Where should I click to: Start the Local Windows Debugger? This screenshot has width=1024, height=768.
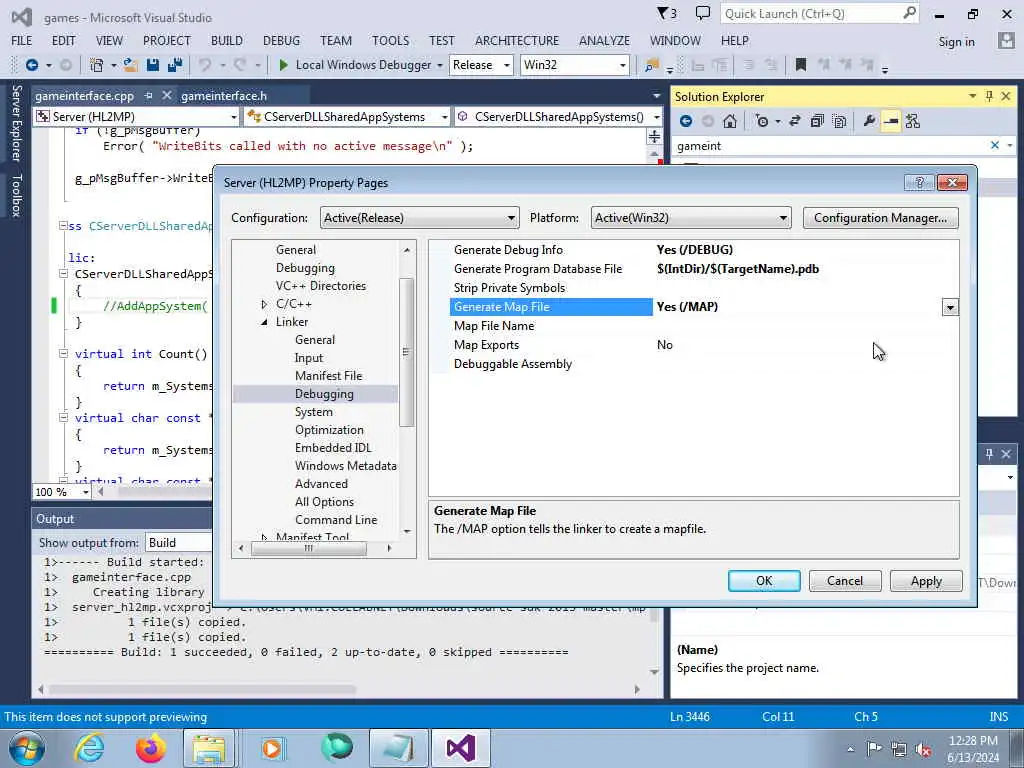click(356, 65)
